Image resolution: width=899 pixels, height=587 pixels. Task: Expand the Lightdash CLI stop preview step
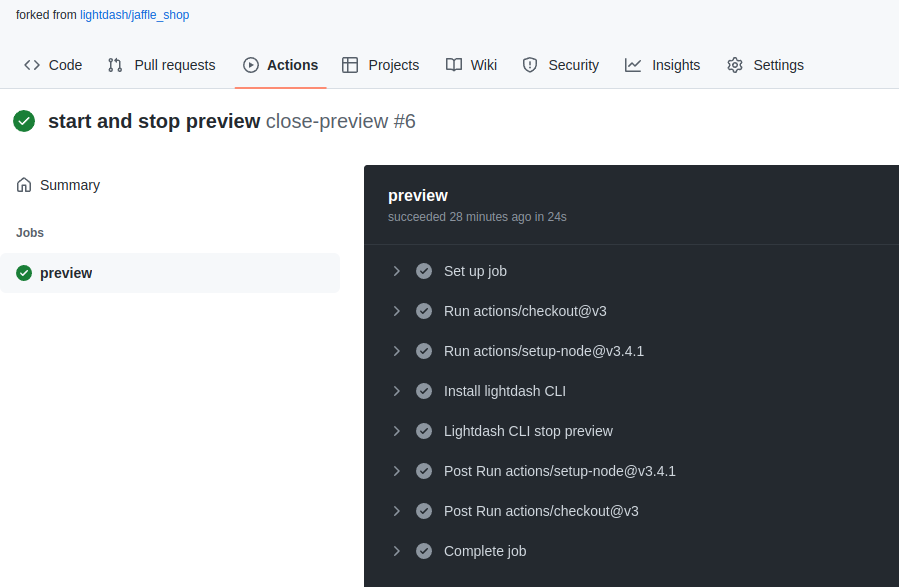point(396,431)
